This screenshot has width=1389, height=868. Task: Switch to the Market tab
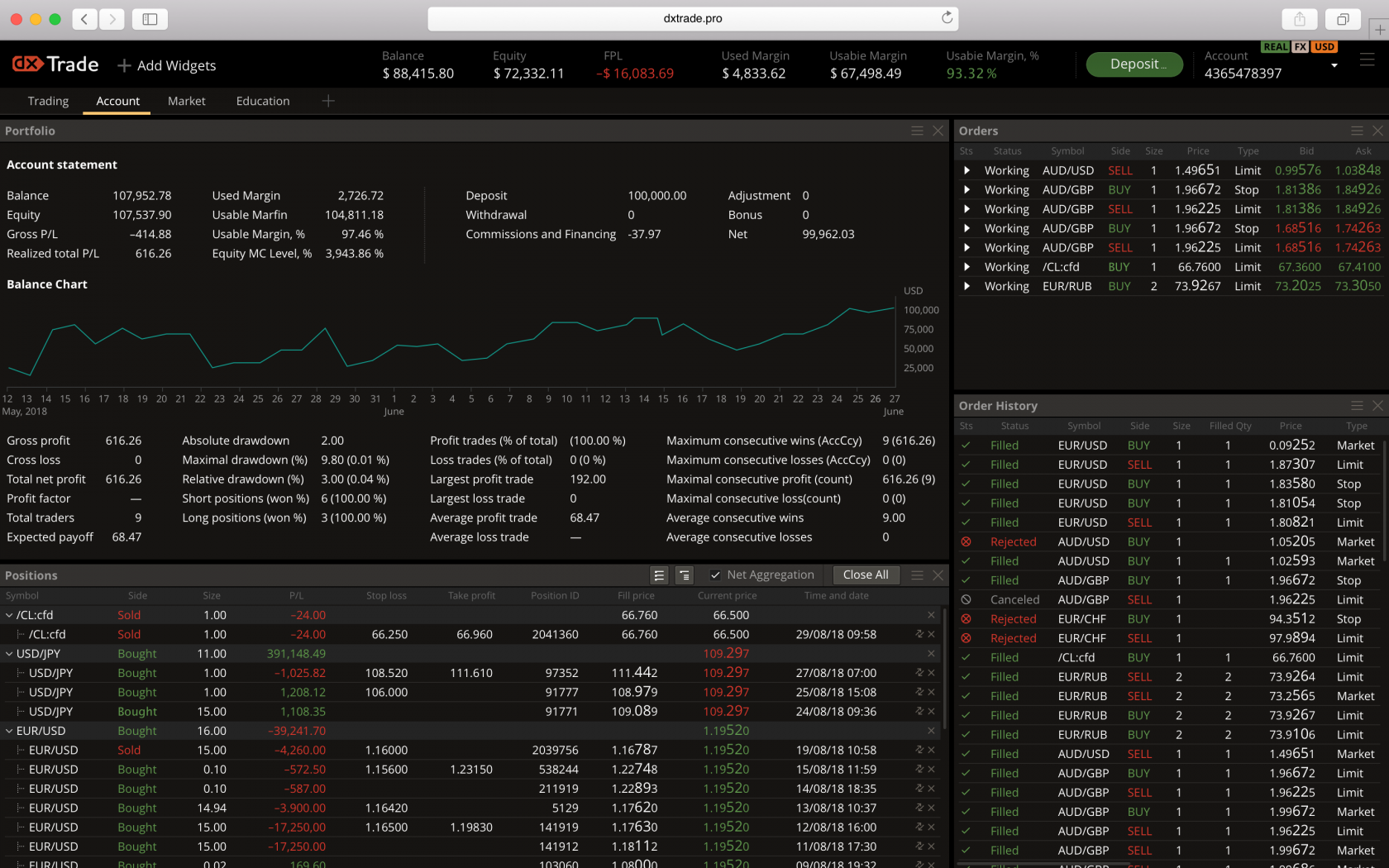pos(186,101)
